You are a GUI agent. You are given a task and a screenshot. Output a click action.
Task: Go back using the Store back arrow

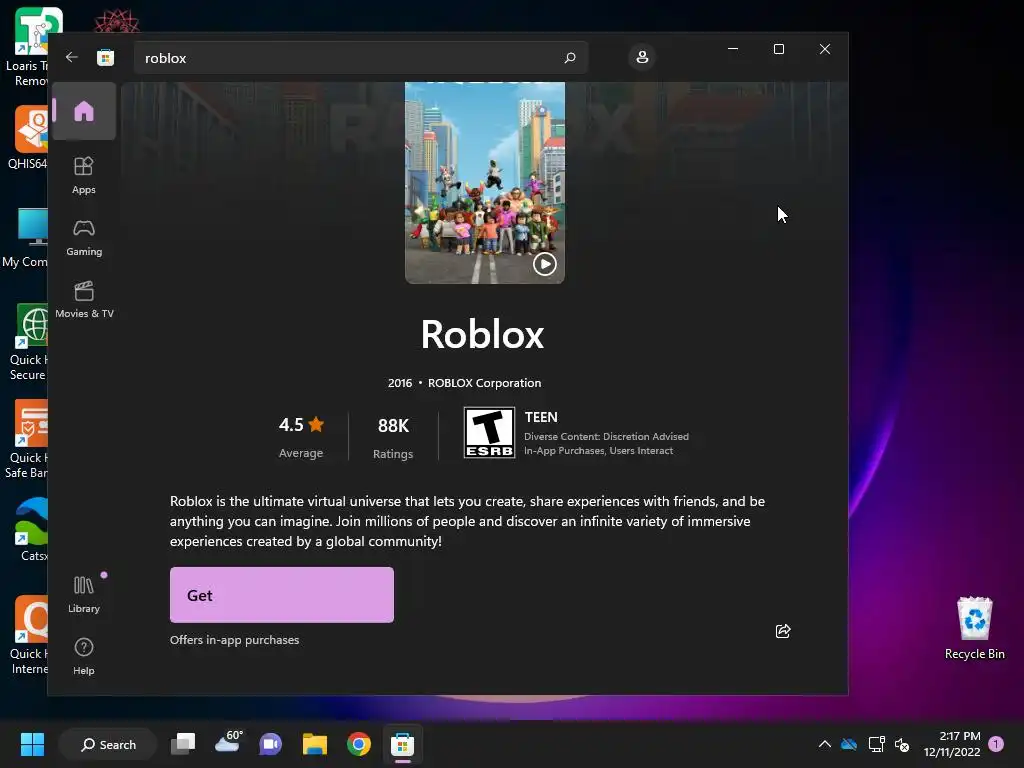click(72, 57)
